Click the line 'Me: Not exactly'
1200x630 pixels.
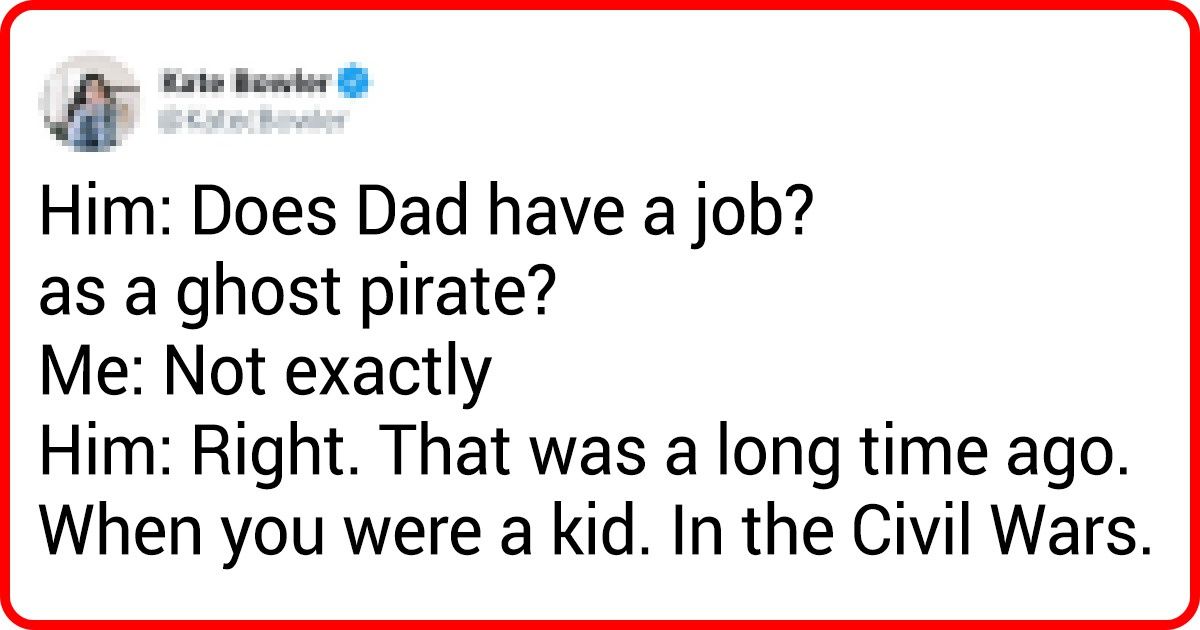pyautogui.click(x=266, y=372)
